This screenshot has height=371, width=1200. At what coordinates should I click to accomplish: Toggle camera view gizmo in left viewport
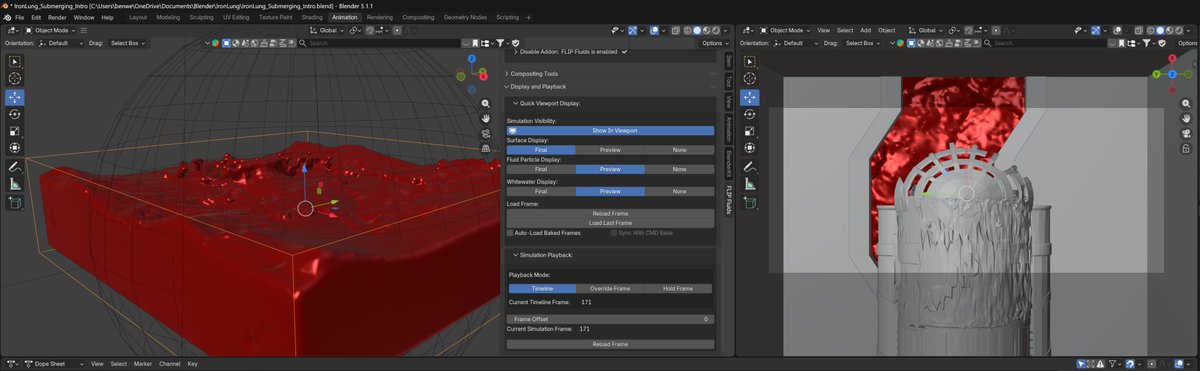point(485,133)
